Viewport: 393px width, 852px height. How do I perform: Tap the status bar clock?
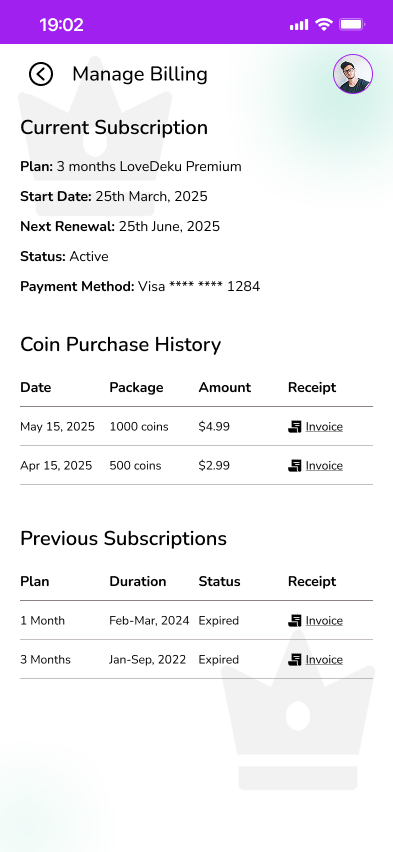point(61,24)
